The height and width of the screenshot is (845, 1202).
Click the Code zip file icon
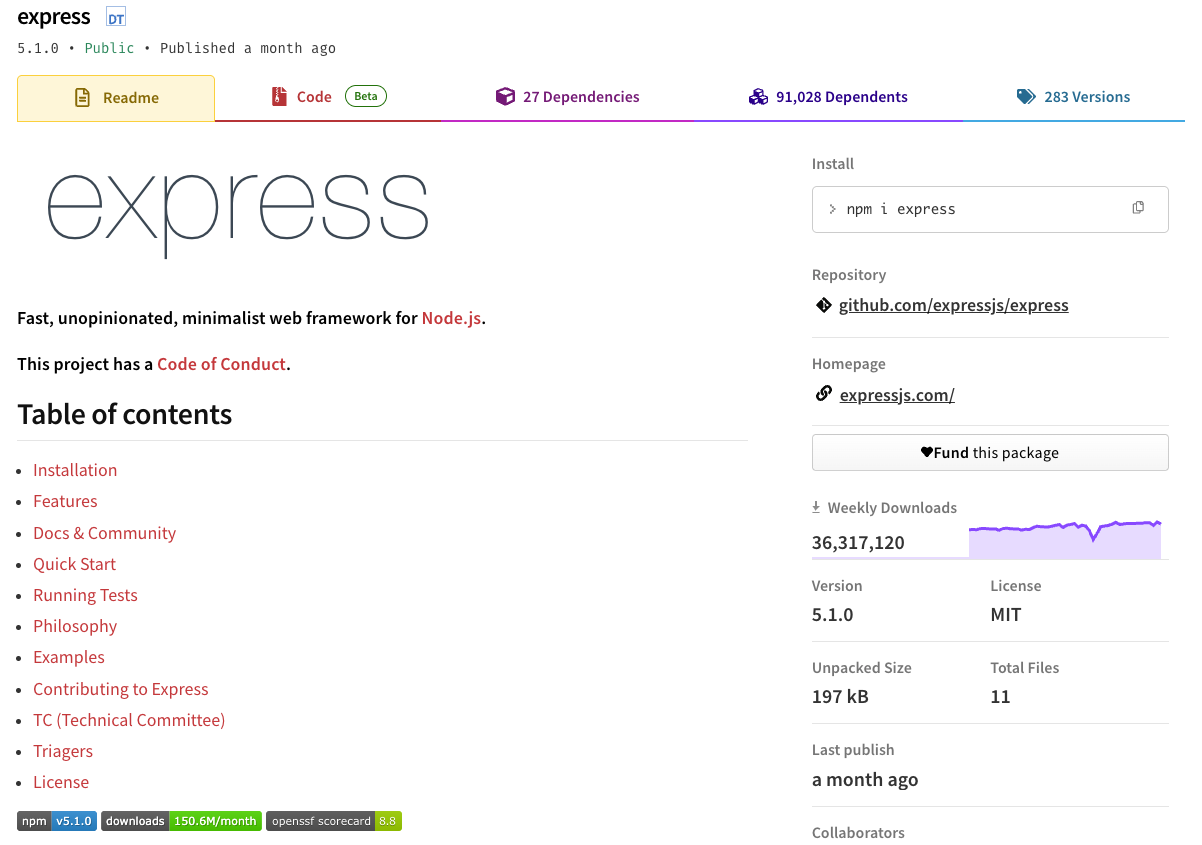pyautogui.click(x=279, y=96)
